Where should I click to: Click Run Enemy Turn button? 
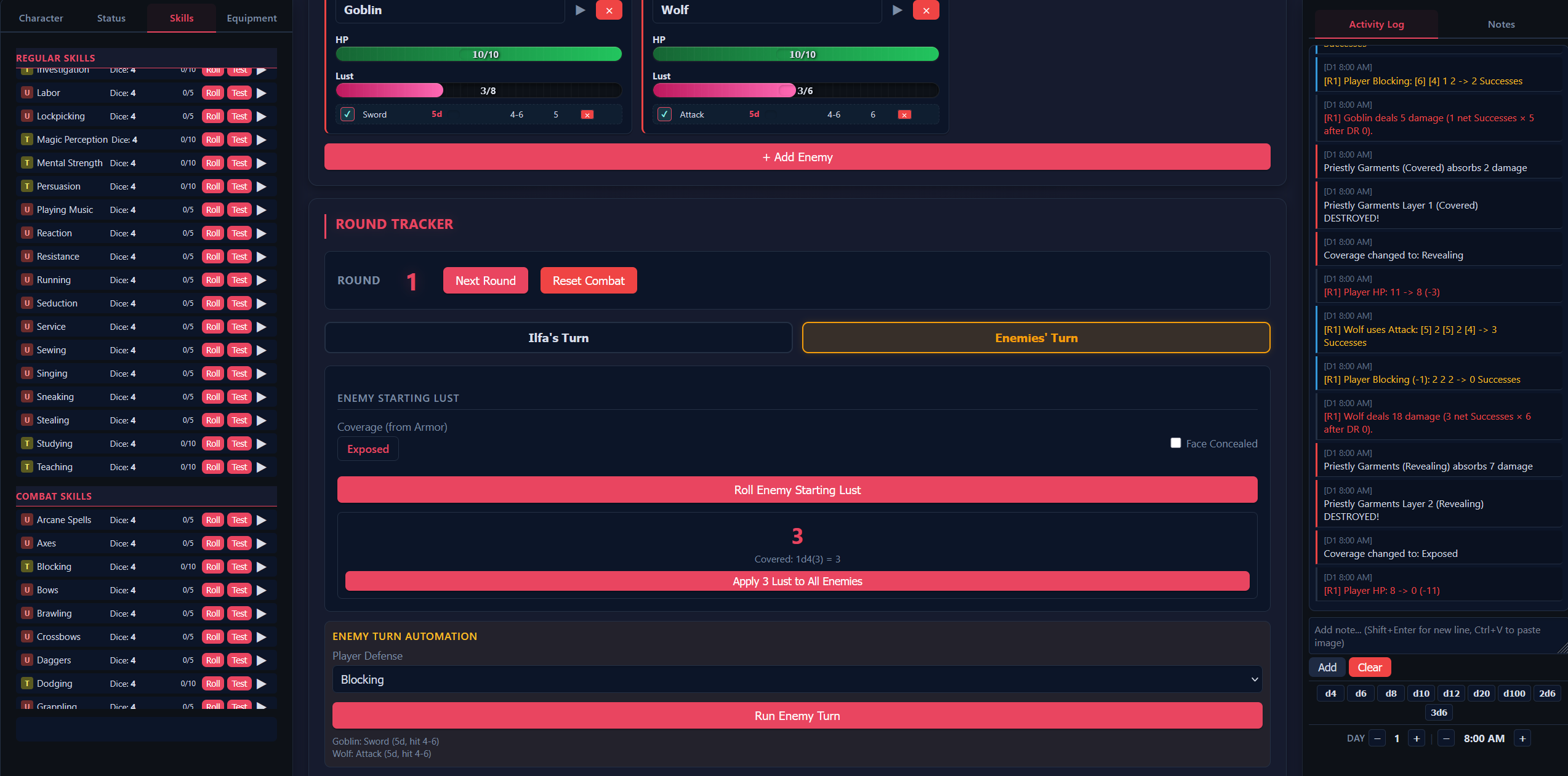pos(797,716)
